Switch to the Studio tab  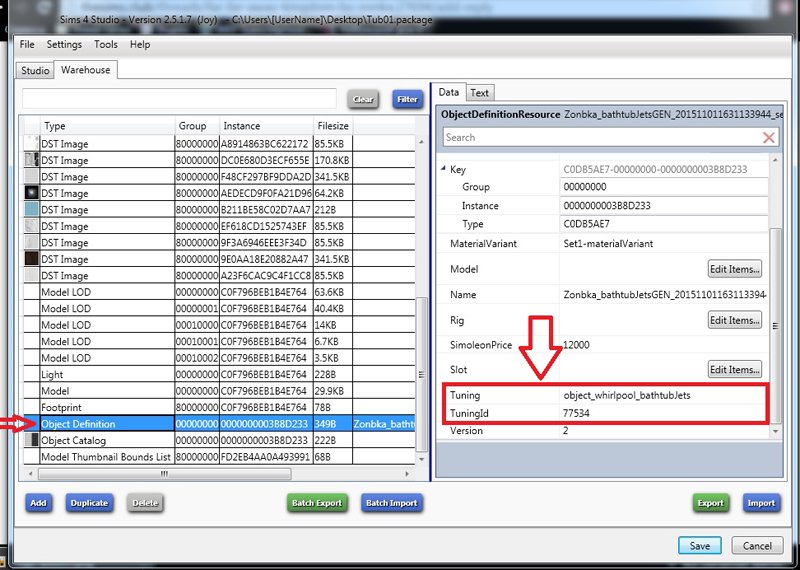point(35,71)
